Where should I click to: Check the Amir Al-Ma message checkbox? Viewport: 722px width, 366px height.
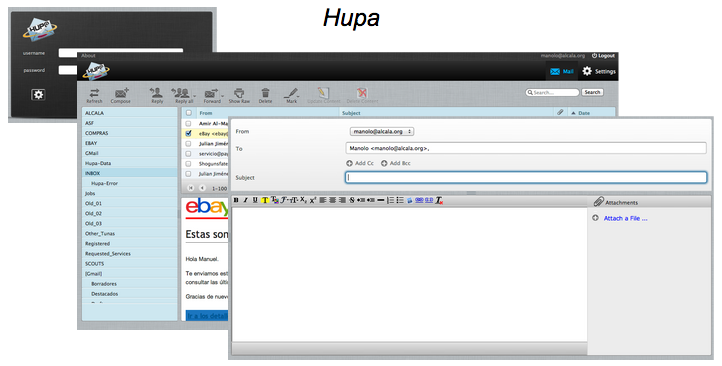pos(188,123)
